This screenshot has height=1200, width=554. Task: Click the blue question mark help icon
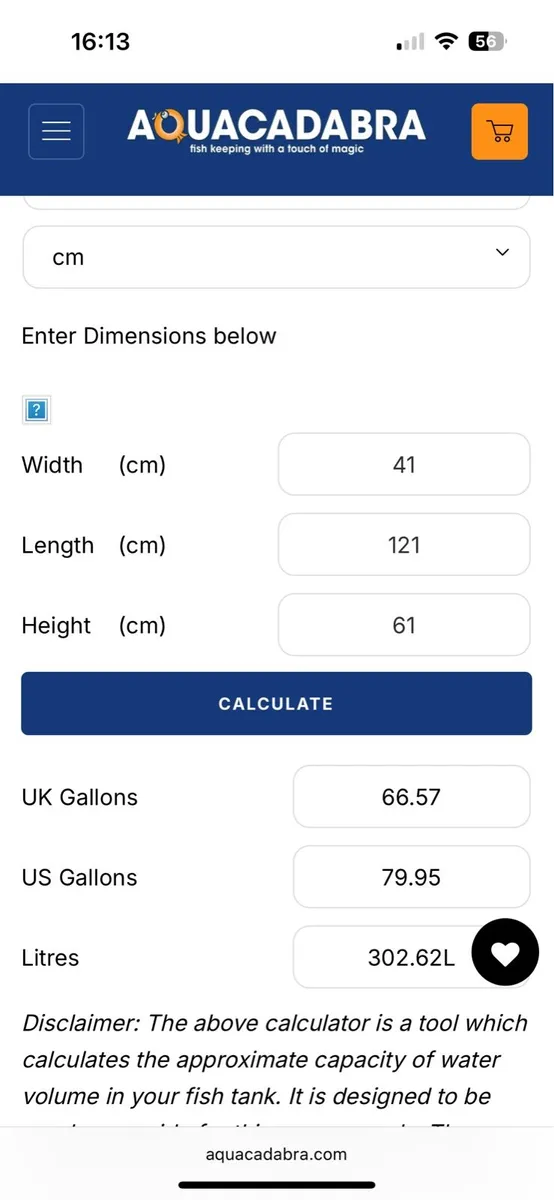pos(36,409)
